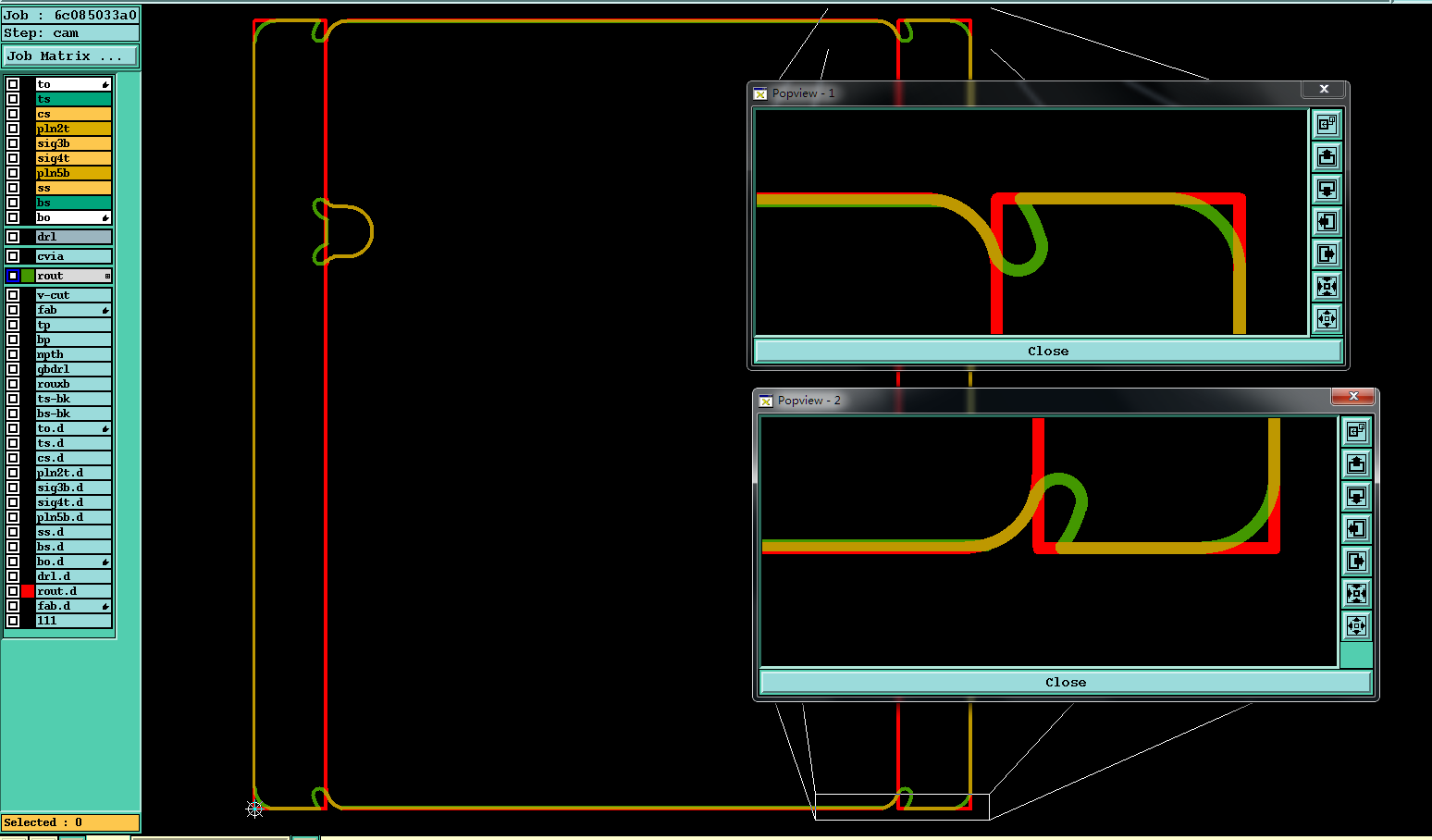Select the 'rouxb' layer name
This screenshot has height=840, width=1432.
74,384
